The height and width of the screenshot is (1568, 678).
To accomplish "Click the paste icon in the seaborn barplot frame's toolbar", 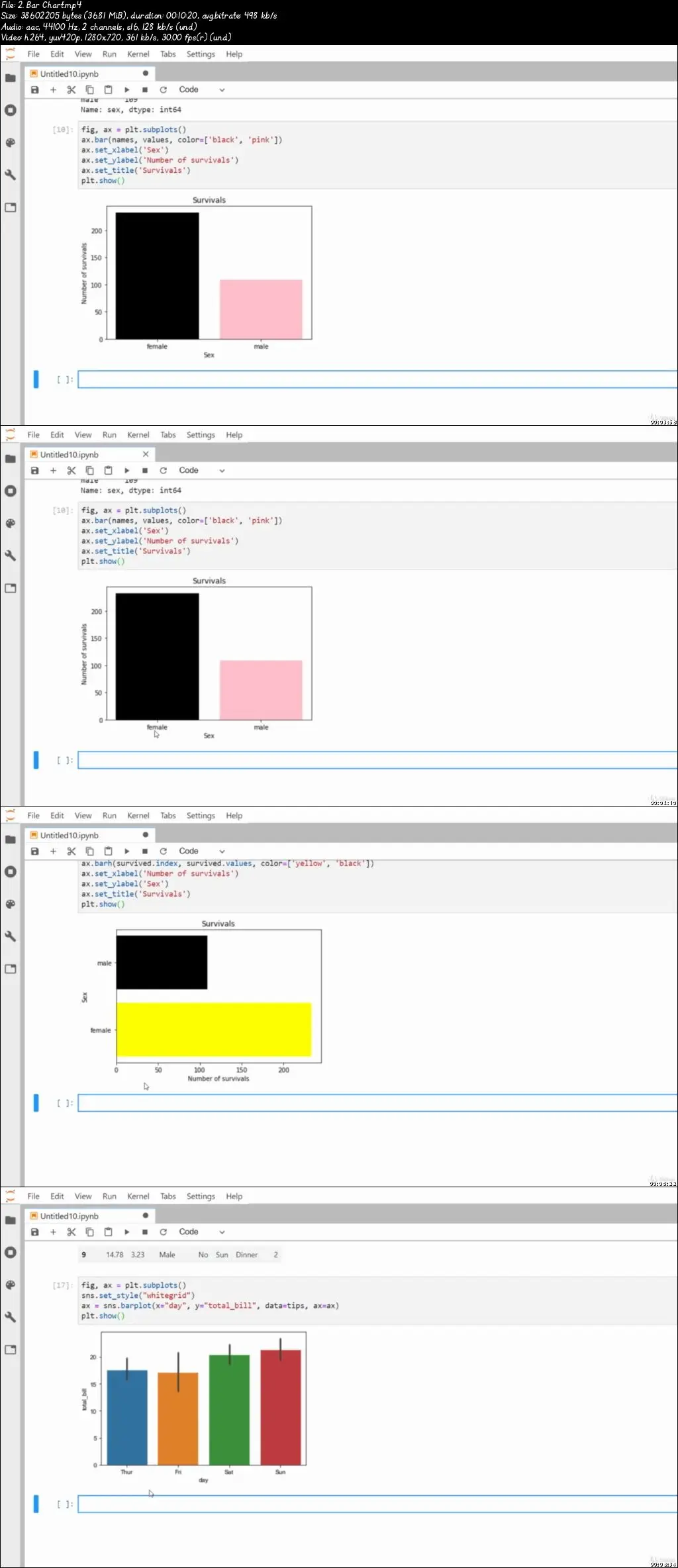I will 109,1232.
